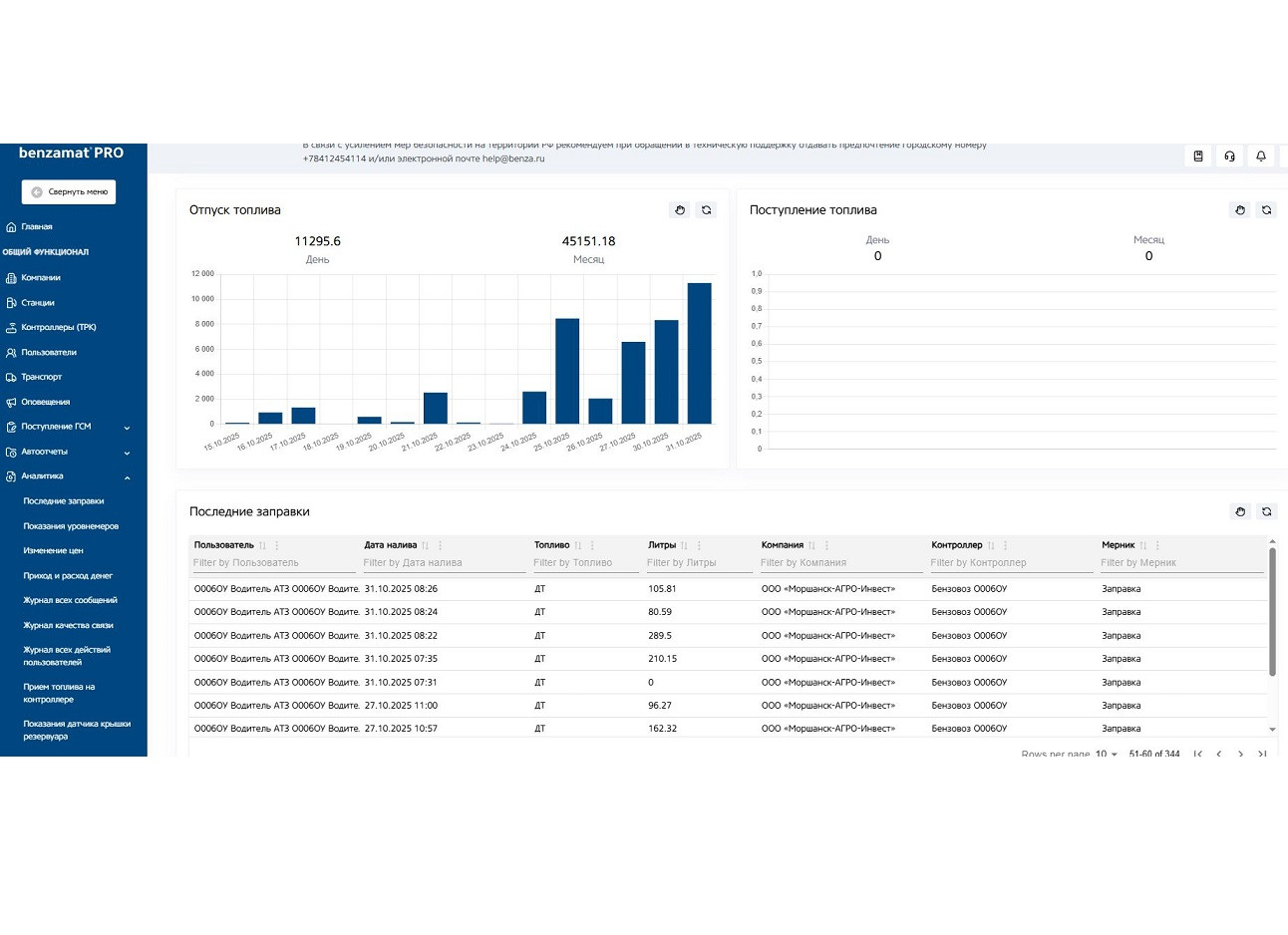Click the notification bell icon
The height and width of the screenshot is (935, 1288).
[x=1260, y=156]
